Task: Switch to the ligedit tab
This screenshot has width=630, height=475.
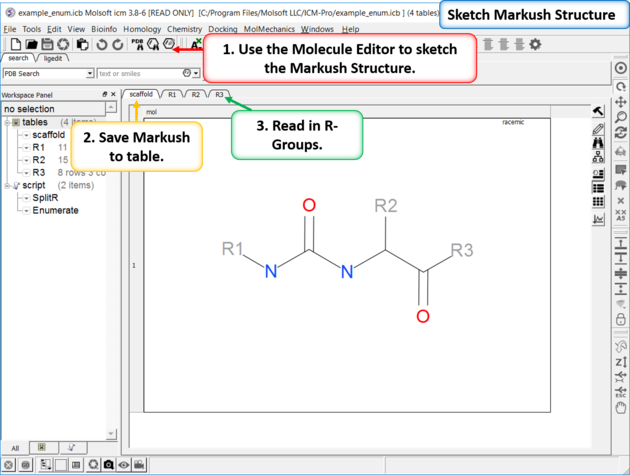Action: tap(59, 59)
